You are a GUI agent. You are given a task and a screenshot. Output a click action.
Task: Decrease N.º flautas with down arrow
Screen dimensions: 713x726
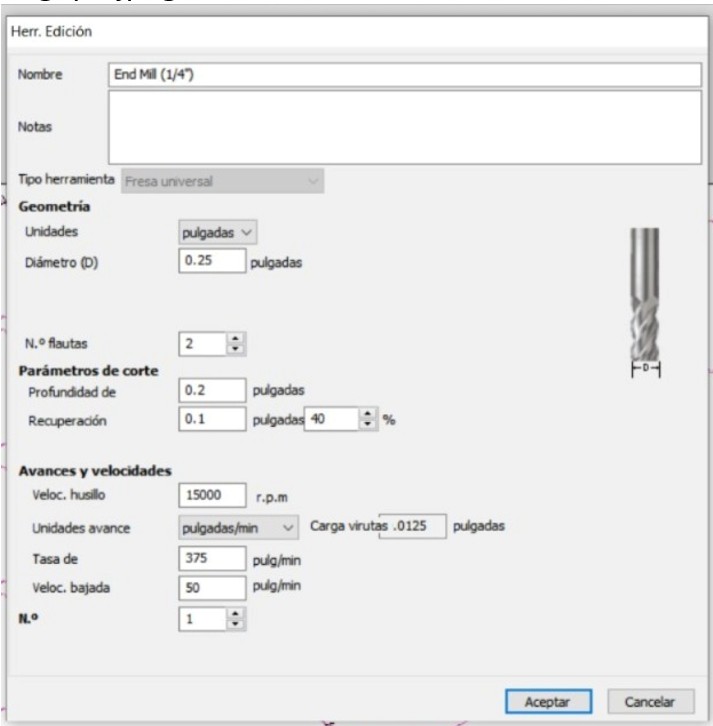(x=236, y=350)
